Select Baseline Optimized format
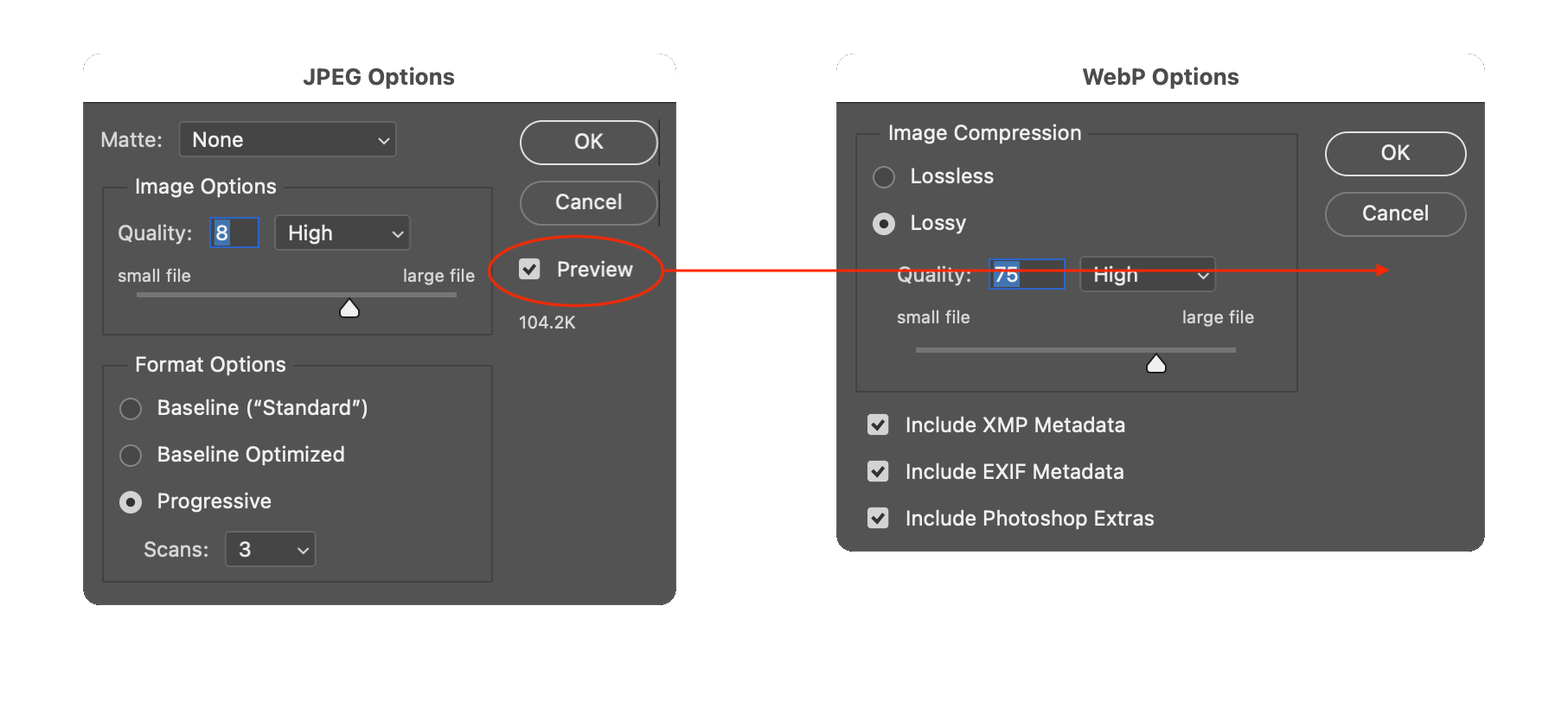The image size is (1568, 721). (131, 455)
